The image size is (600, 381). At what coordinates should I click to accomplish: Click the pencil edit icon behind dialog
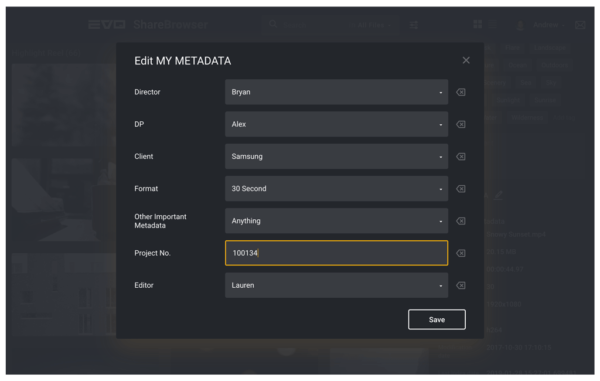498,195
